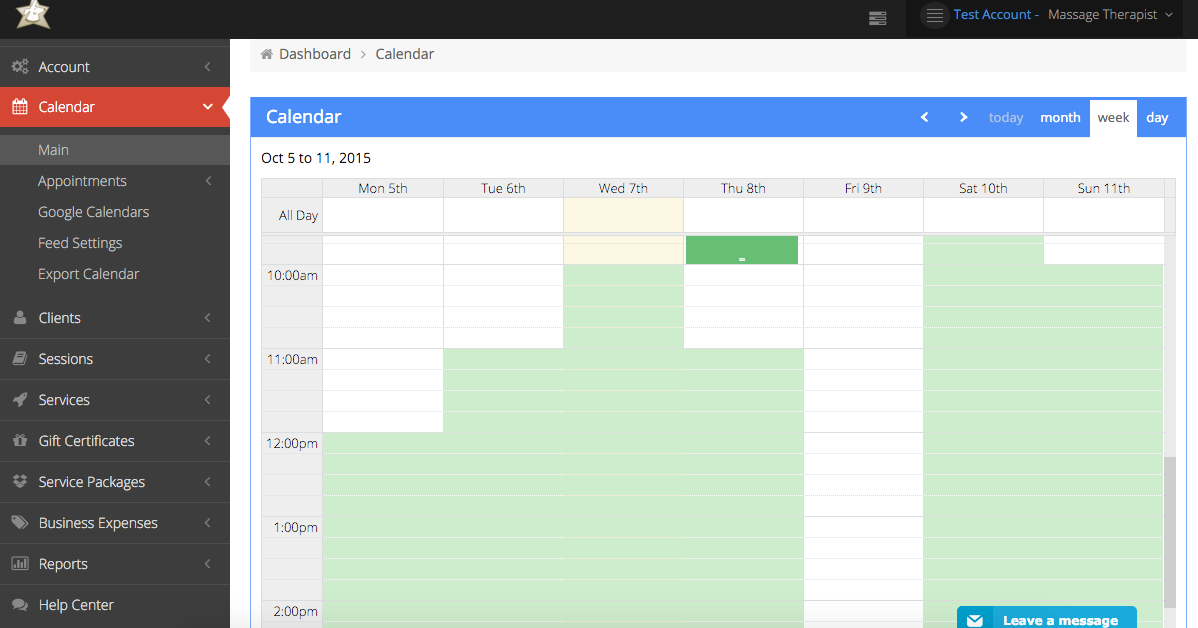Expand the Clients menu chevron
Screen dimensions: 1198x628
(208, 318)
